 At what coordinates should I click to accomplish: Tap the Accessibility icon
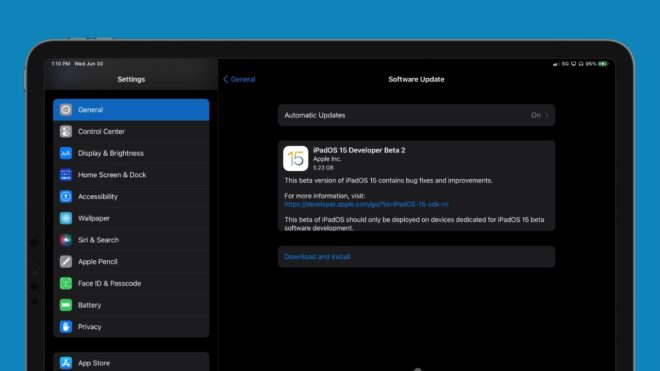66,197
